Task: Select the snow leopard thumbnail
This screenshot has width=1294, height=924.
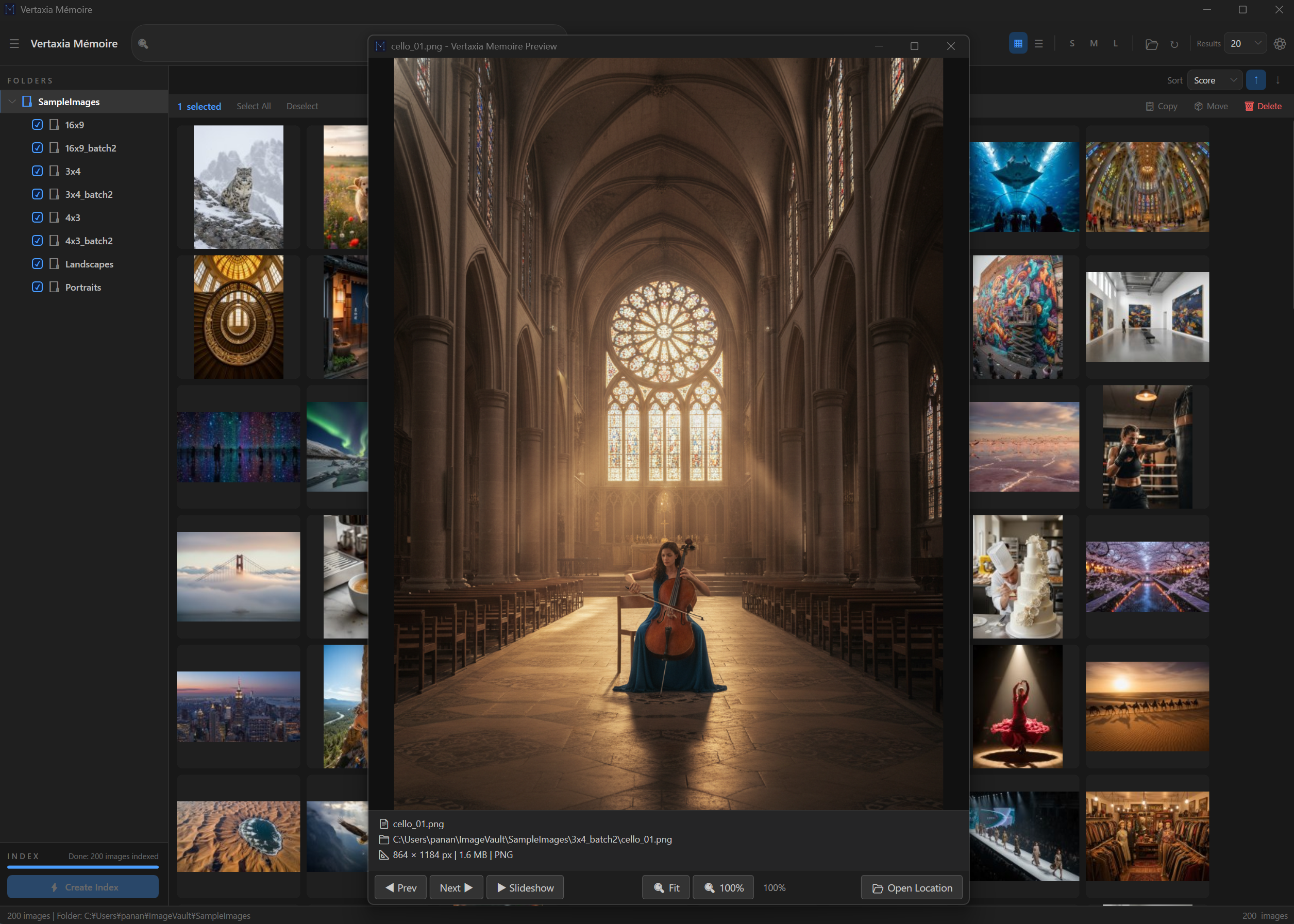Action: pyautogui.click(x=238, y=187)
